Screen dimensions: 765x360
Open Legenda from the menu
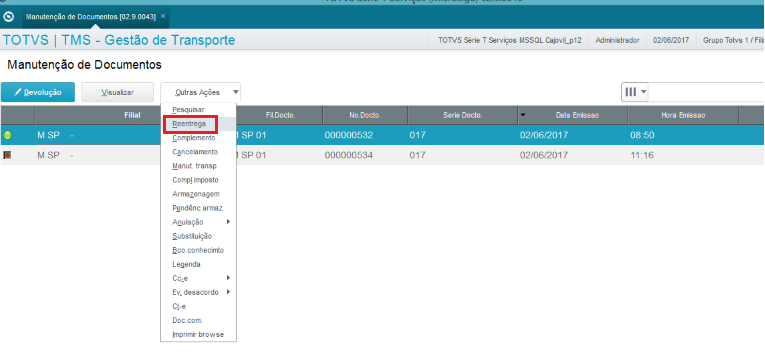[x=186, y=264]
